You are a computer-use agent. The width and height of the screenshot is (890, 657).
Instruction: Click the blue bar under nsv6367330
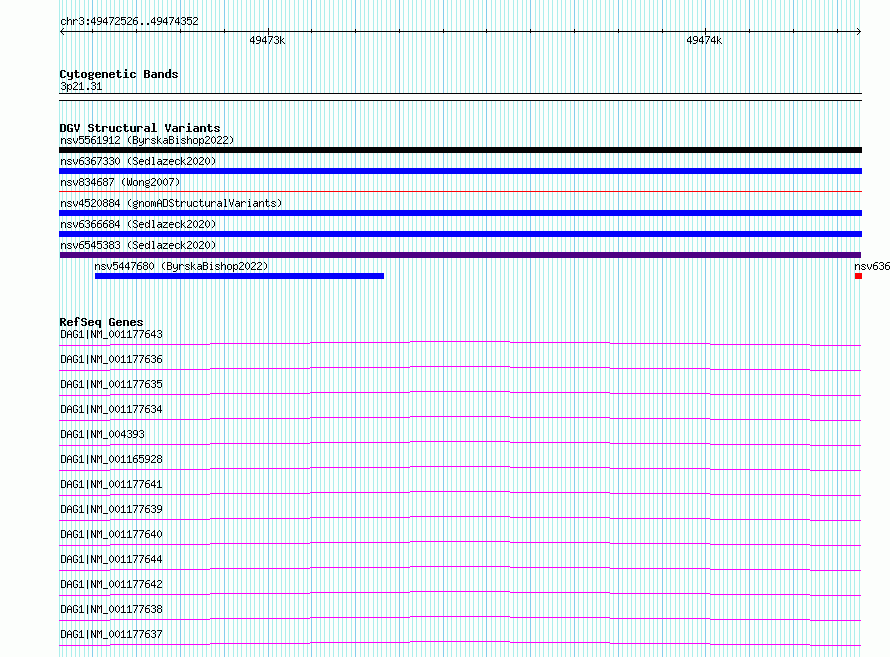pos(460,171)
